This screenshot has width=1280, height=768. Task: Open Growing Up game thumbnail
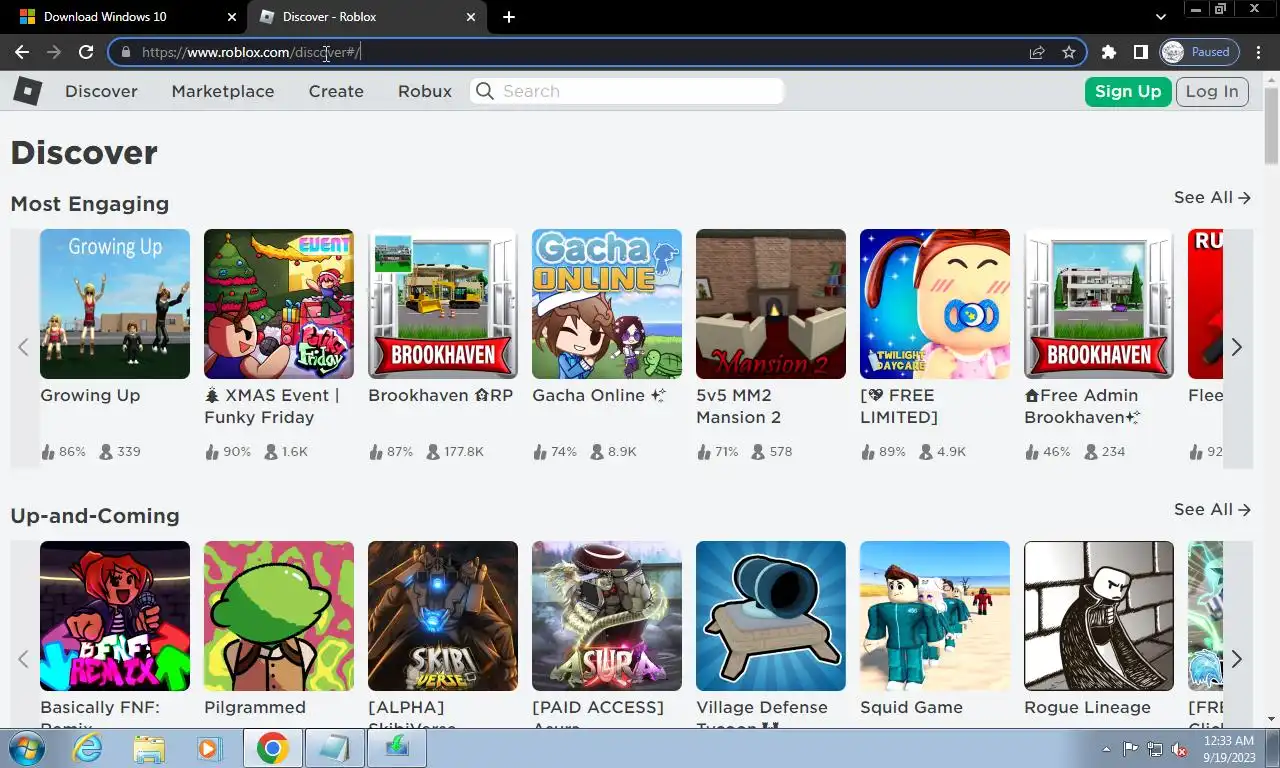115,304
